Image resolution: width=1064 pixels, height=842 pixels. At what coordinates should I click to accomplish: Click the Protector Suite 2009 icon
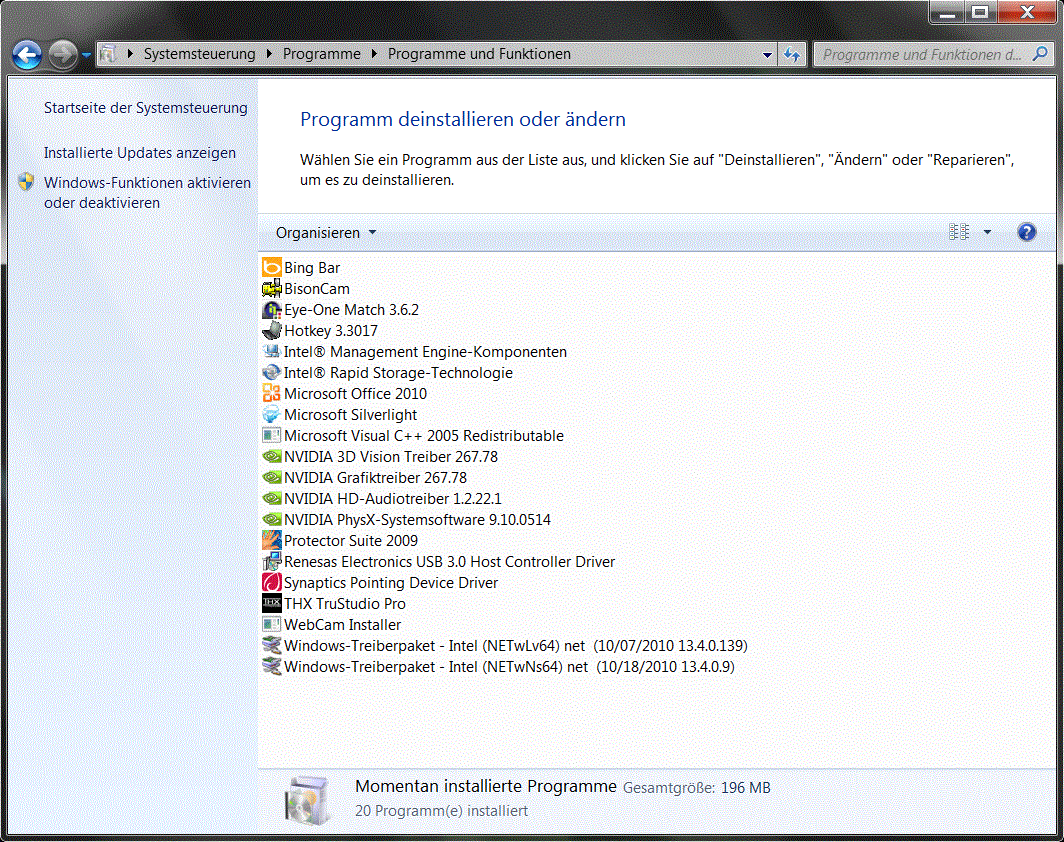[271, 541]
